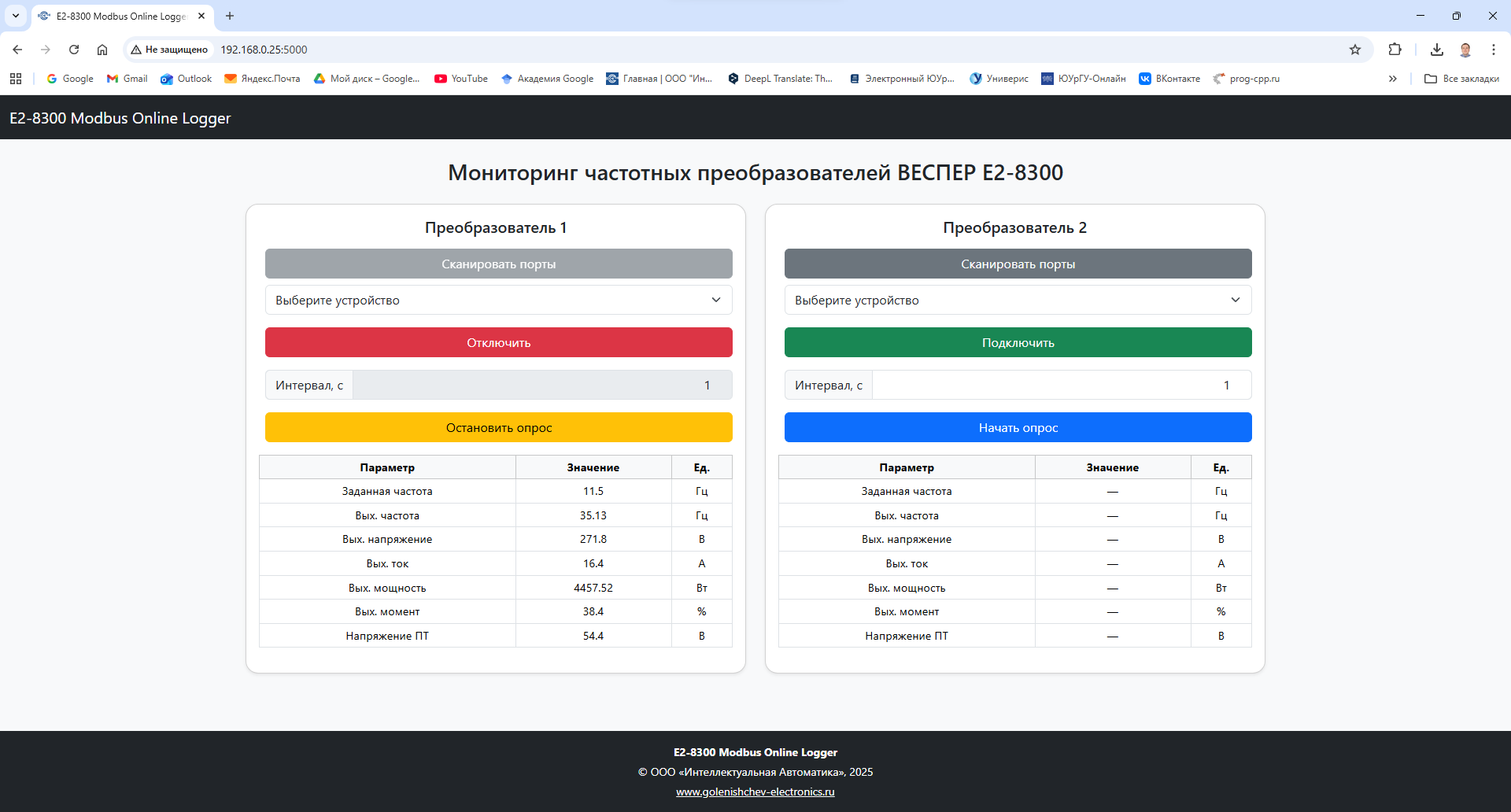Image resolution: width=1511 pixels, height=812 pixels.
Task: Open the YouTube bookmark
Action: tap(461, 79)
